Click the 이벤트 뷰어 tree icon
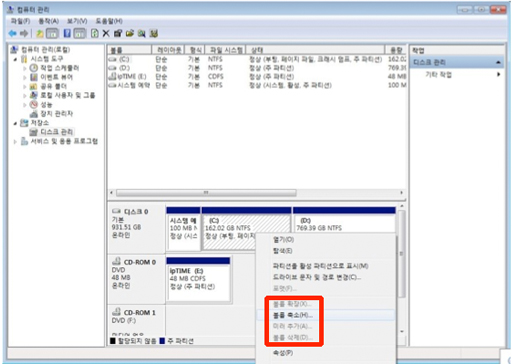Viewport: 514px width, 364px height. point(34,77)
